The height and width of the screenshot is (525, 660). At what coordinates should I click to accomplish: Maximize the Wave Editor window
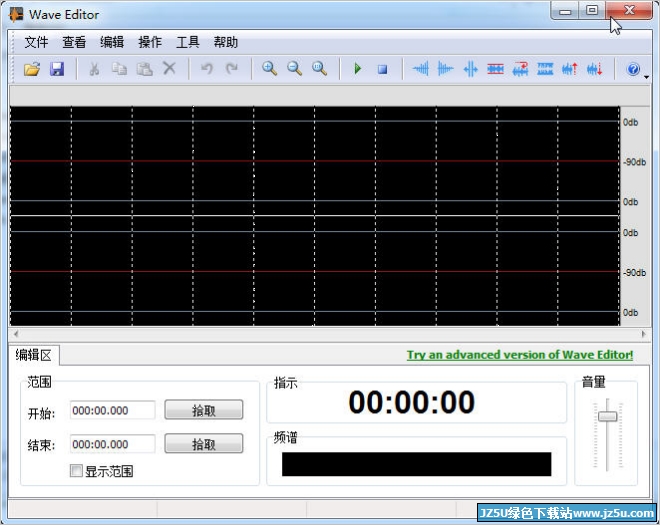tap(592, 10)
